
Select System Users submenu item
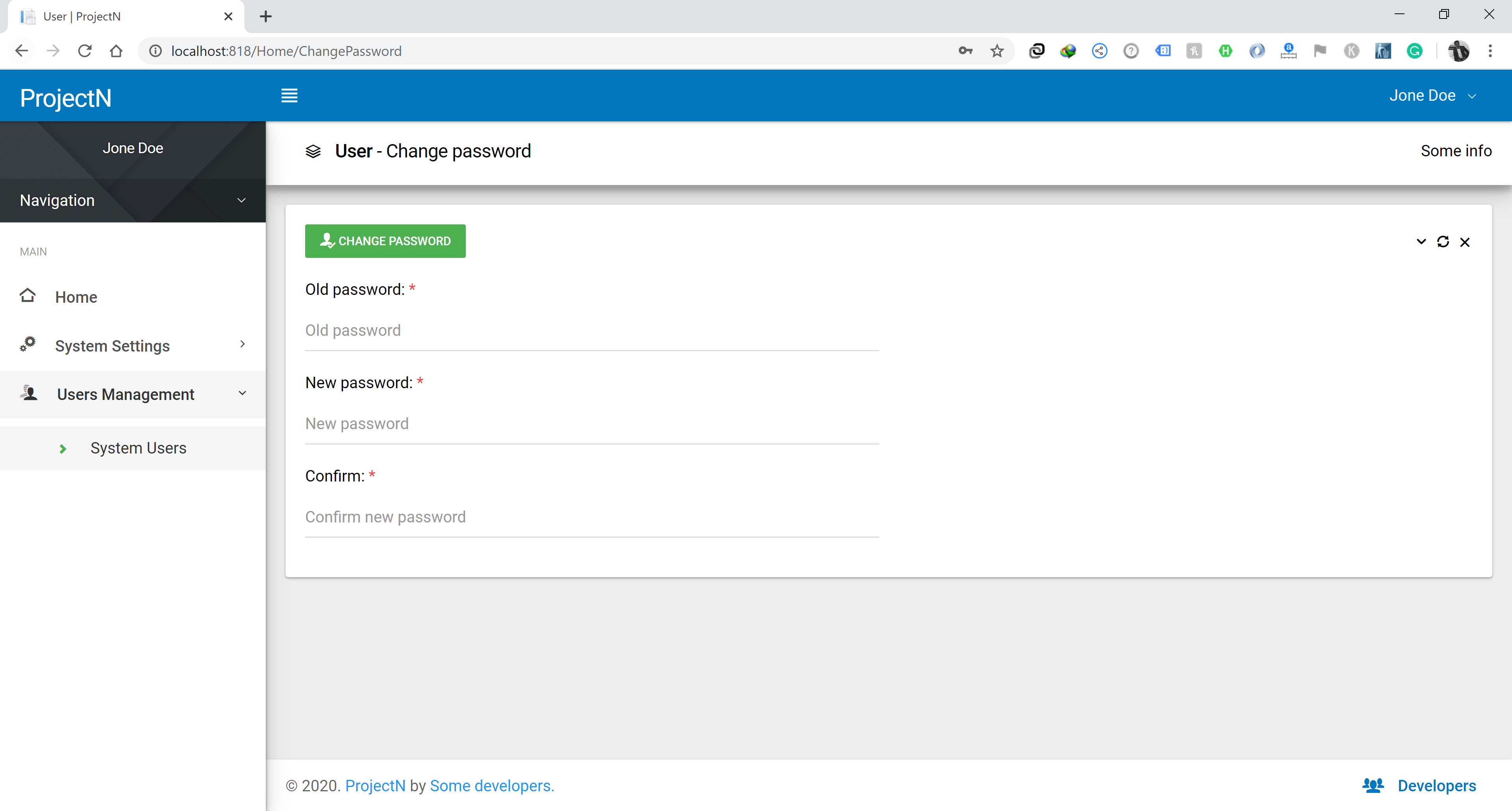[138, 448]
